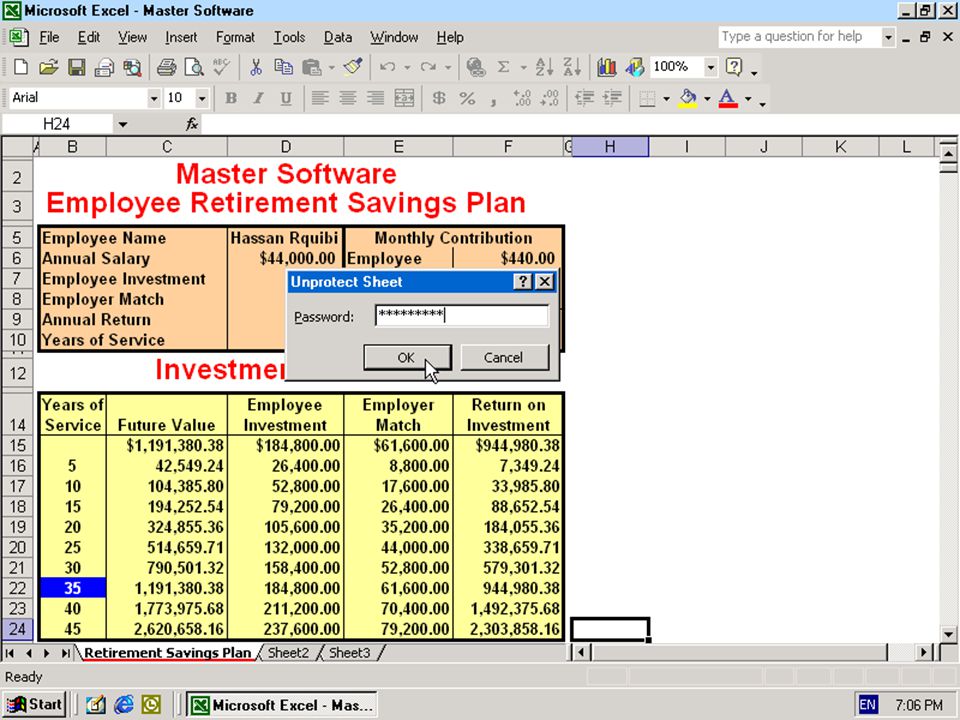Screen dimensions: 960x720
Task: Click the Sort Ascending icon
Action: tap(544, 67)
